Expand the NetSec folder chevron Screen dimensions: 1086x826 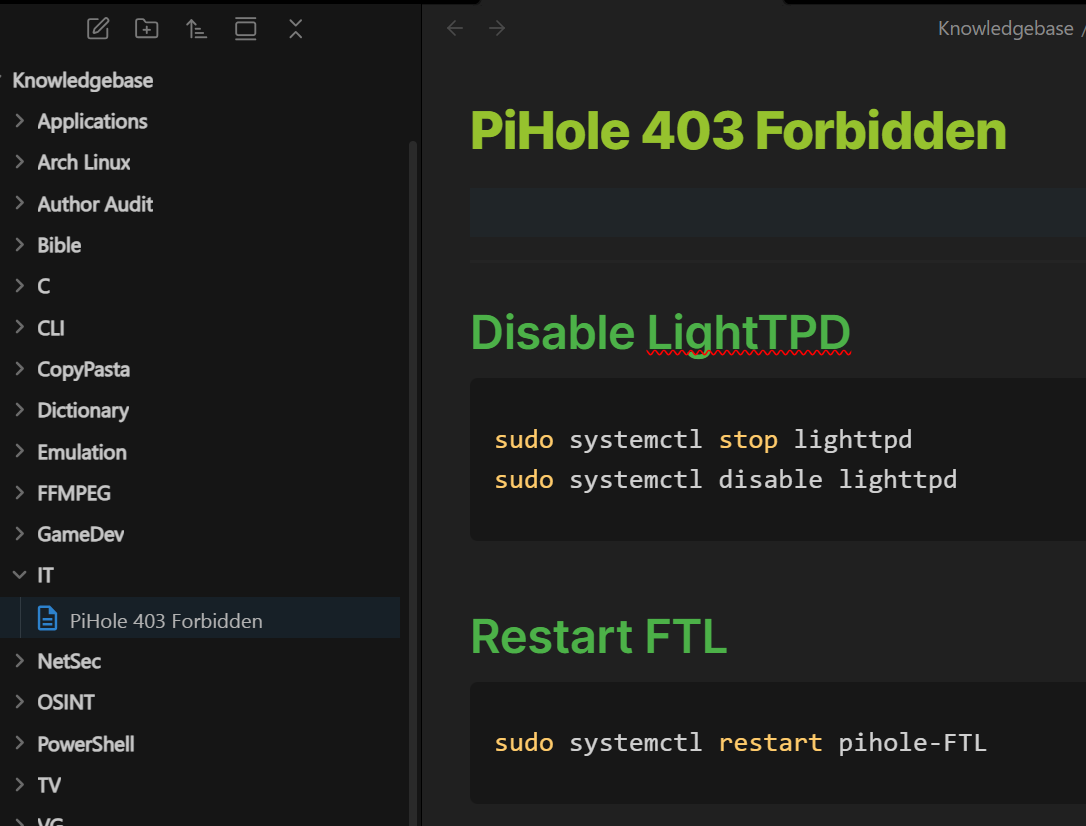(19, 661)
